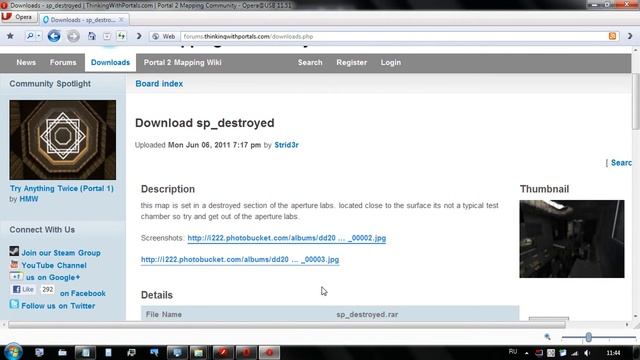The image size is (640, 360).
Task: Click the Google +1 button
Action: pyautogui.click(x=16, y=277)
